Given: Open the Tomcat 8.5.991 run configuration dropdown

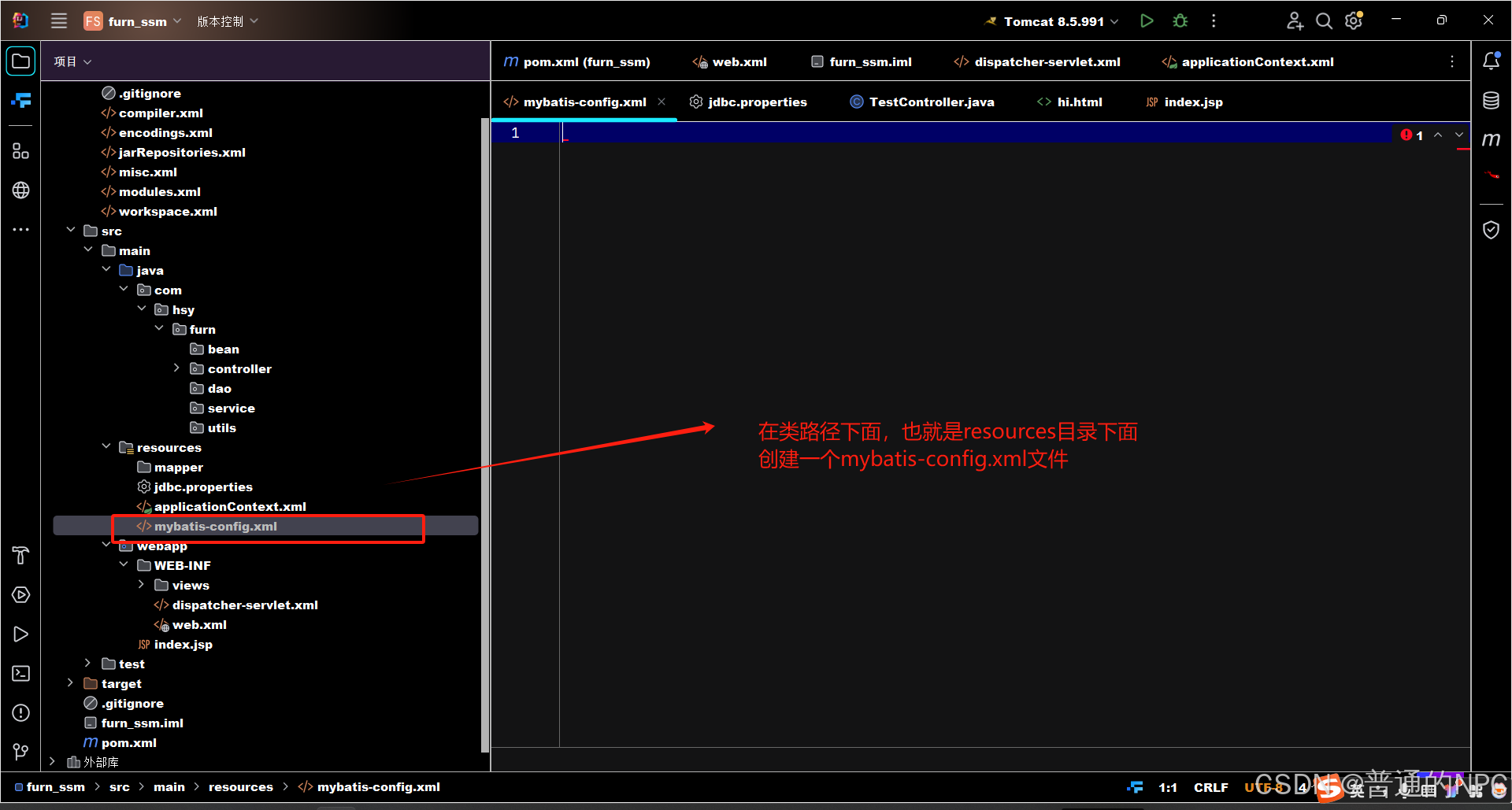Looking at the screenshot, I should [1051, 21].
